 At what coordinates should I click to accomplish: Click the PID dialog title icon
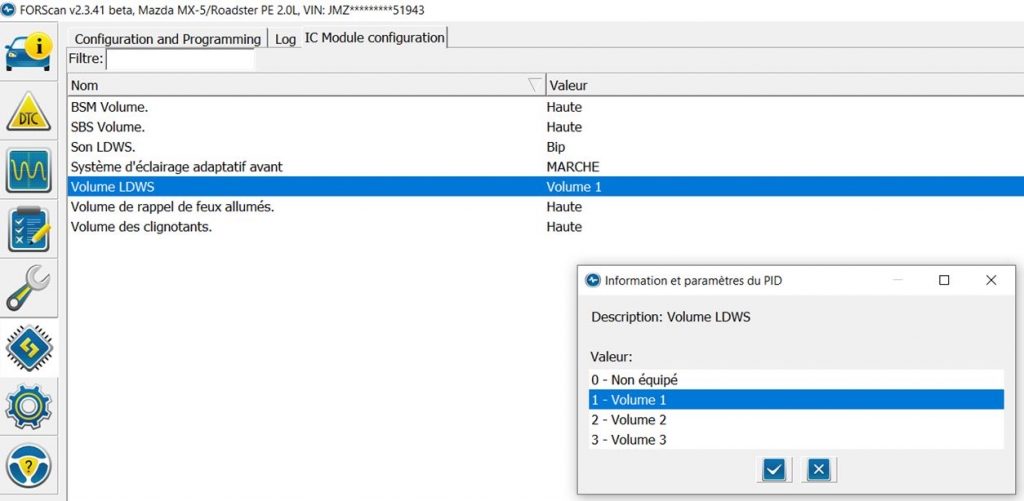592,281
